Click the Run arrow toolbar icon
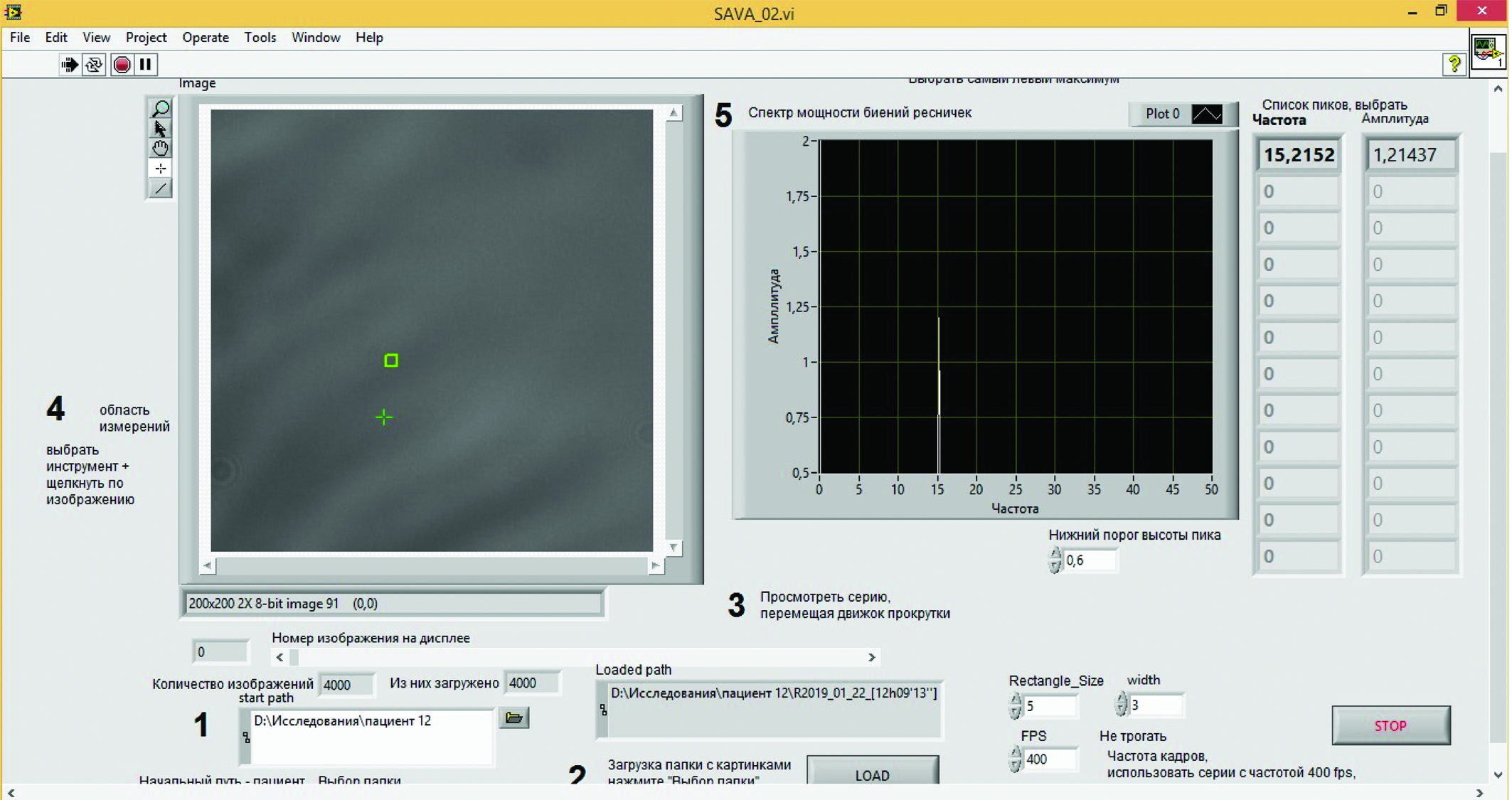Image resolution: width=1512 pixels, height=800 pixels. (x=69, y=65)
